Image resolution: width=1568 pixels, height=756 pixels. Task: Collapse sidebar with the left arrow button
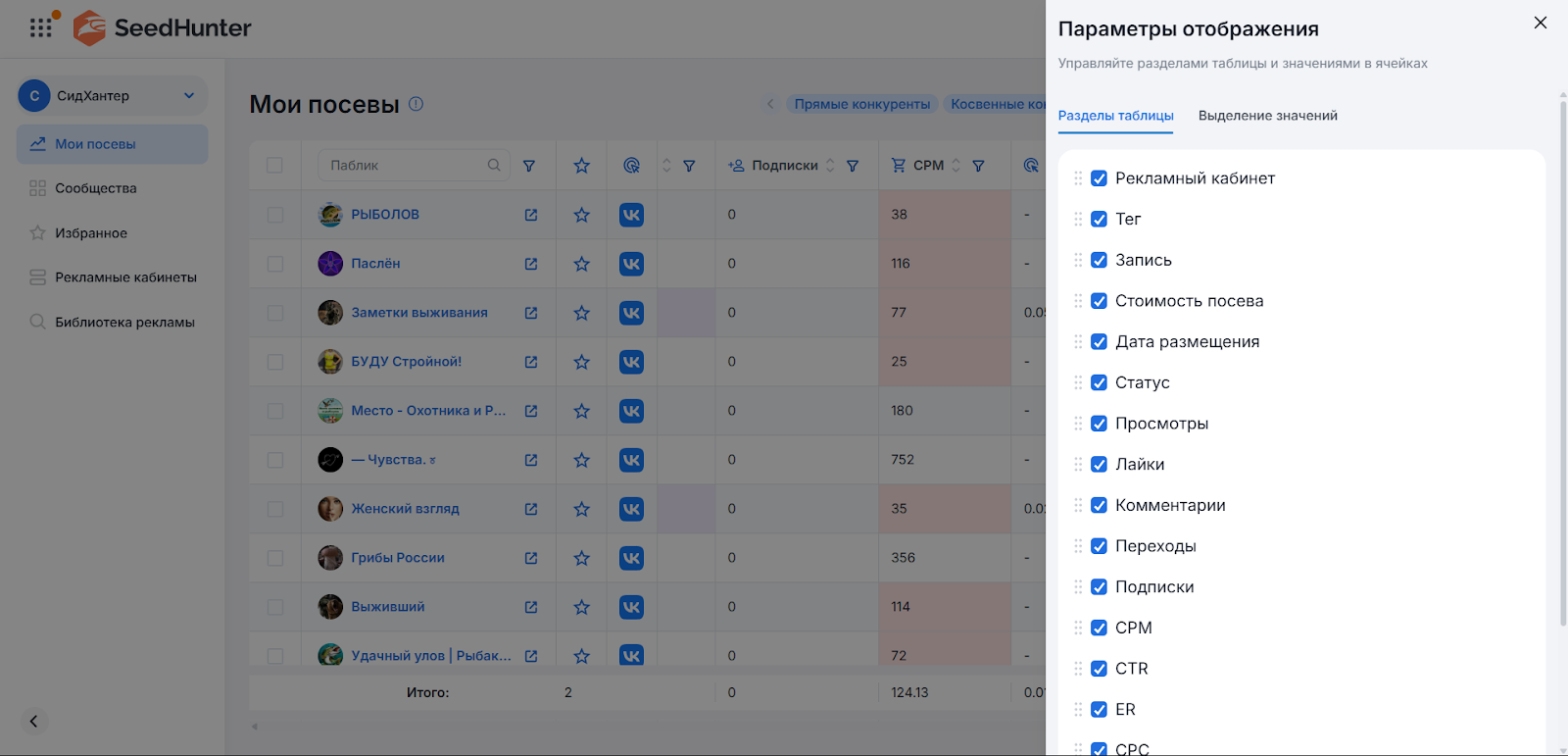click(x=33, y=722)
